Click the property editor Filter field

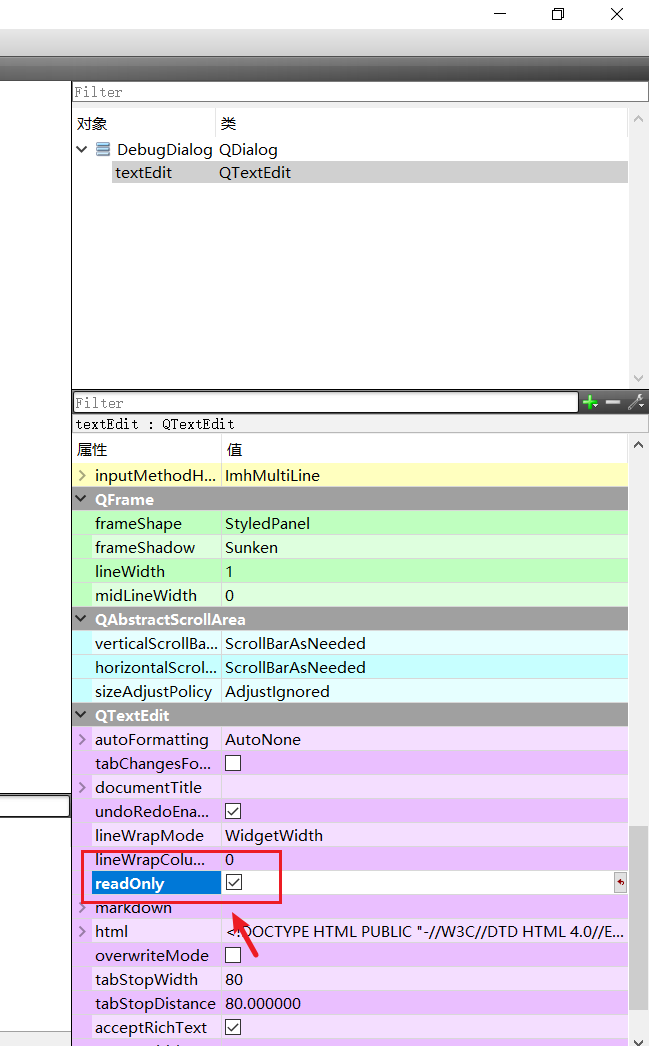pos(325,402)
